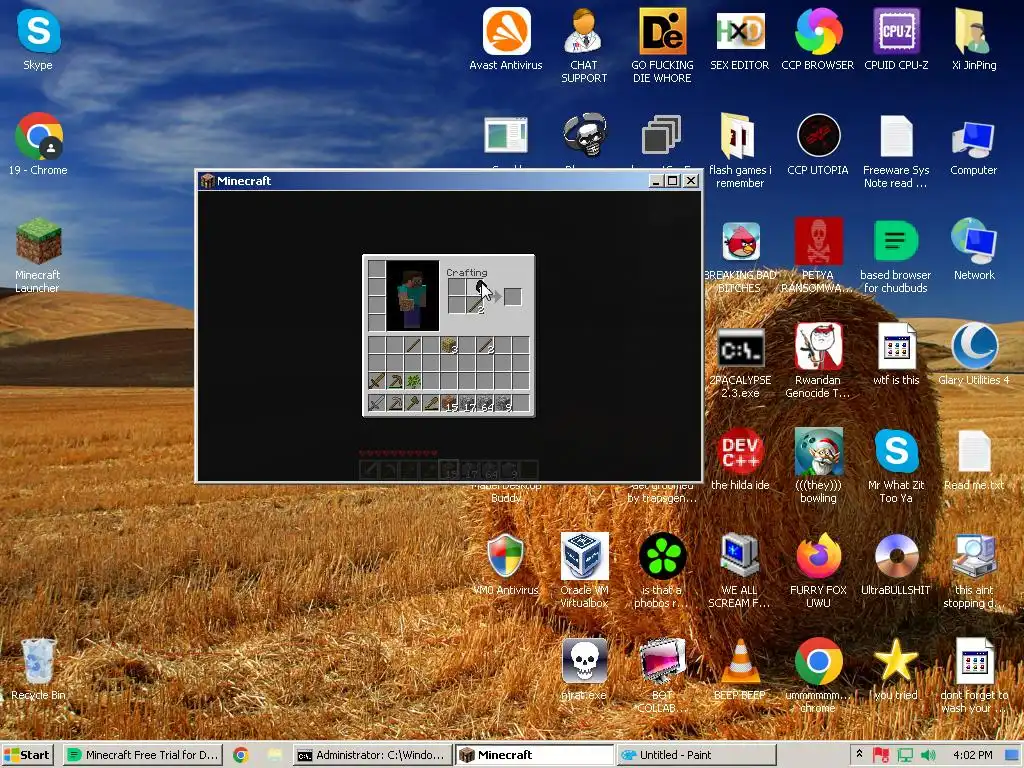Maximize the Minecraft window
Screen dimensions: 1024x768
point(673,181)
